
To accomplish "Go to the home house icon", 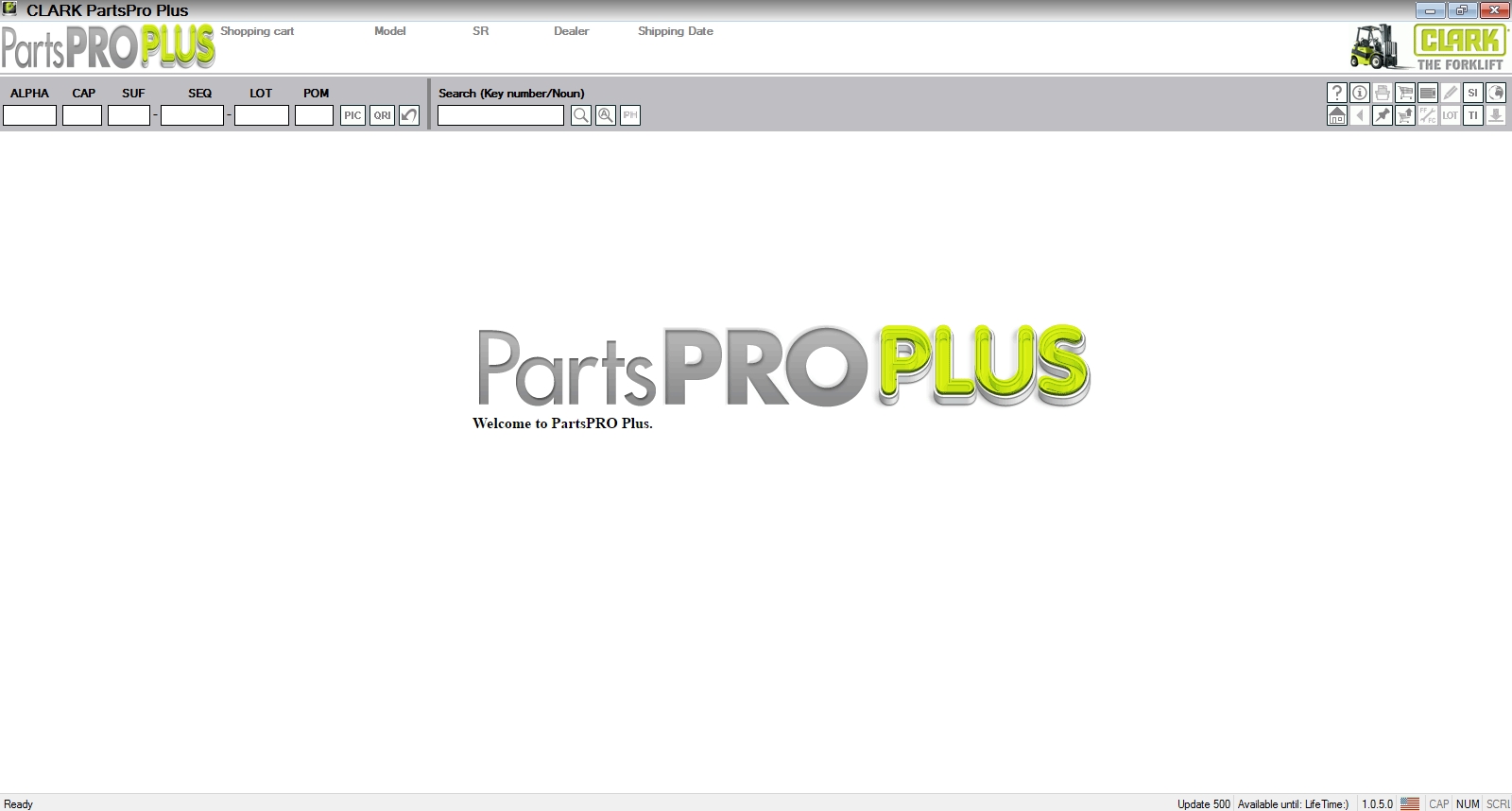I will [x=1337, y=115].
